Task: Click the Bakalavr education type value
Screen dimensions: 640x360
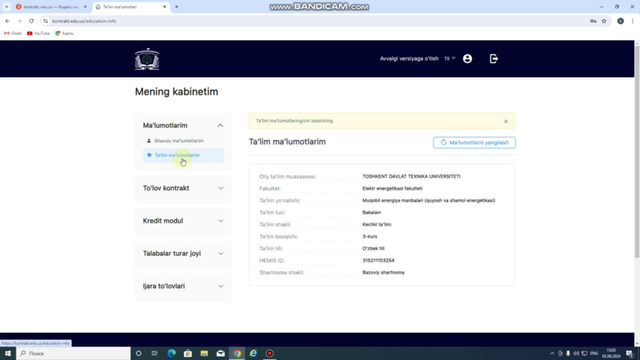Action: (372, 212)
